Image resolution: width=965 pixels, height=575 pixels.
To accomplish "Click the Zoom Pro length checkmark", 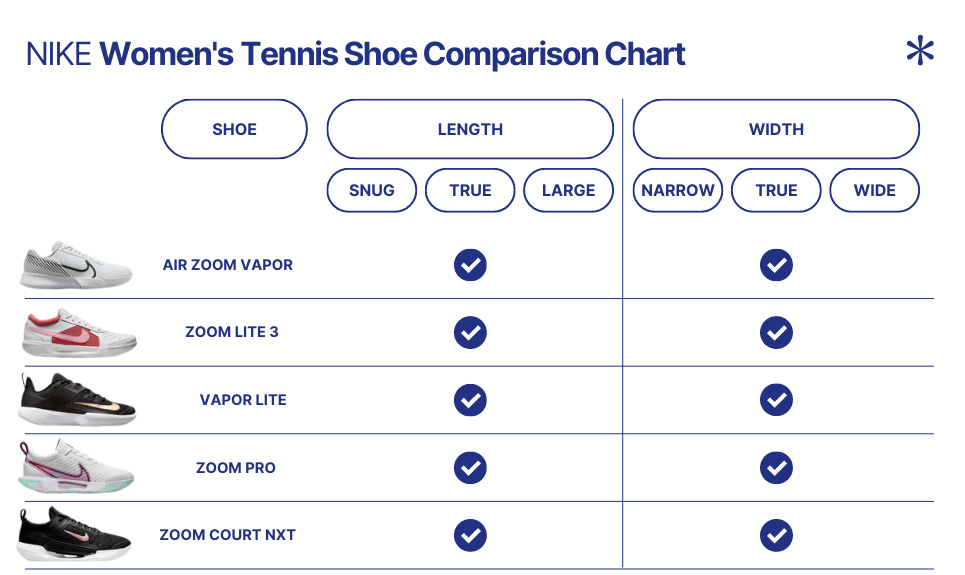I will coord(470,468).
